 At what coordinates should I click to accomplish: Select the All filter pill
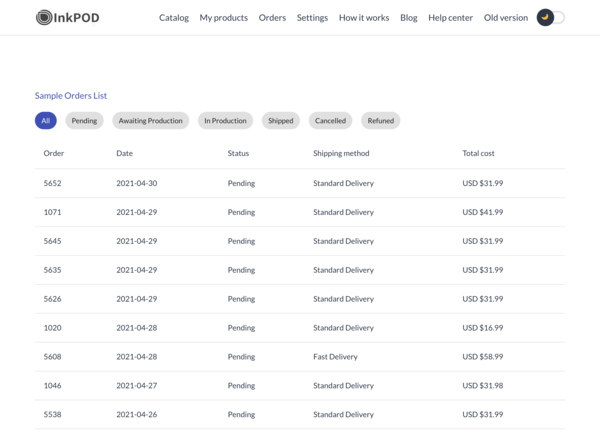[46, 120]
